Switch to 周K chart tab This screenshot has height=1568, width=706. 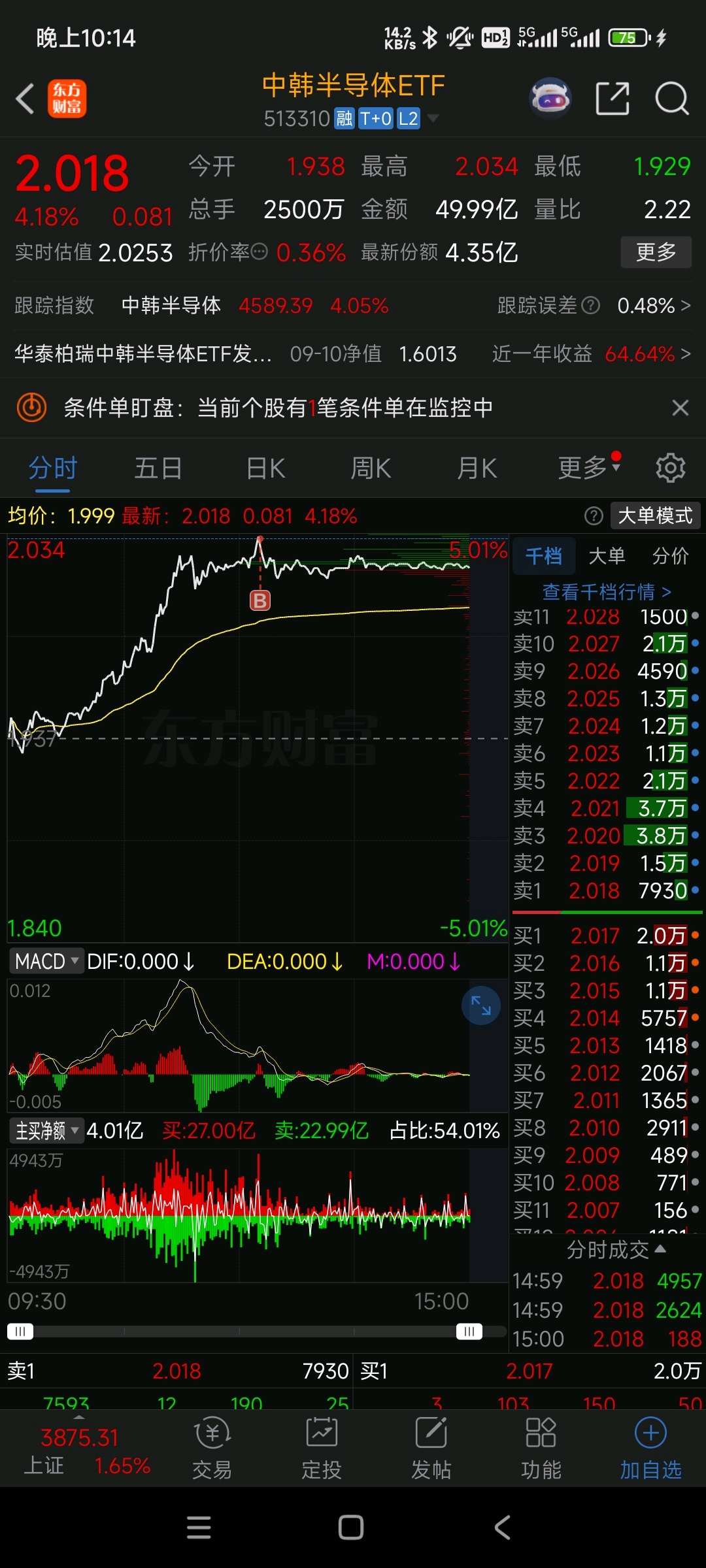pos(371,468)
